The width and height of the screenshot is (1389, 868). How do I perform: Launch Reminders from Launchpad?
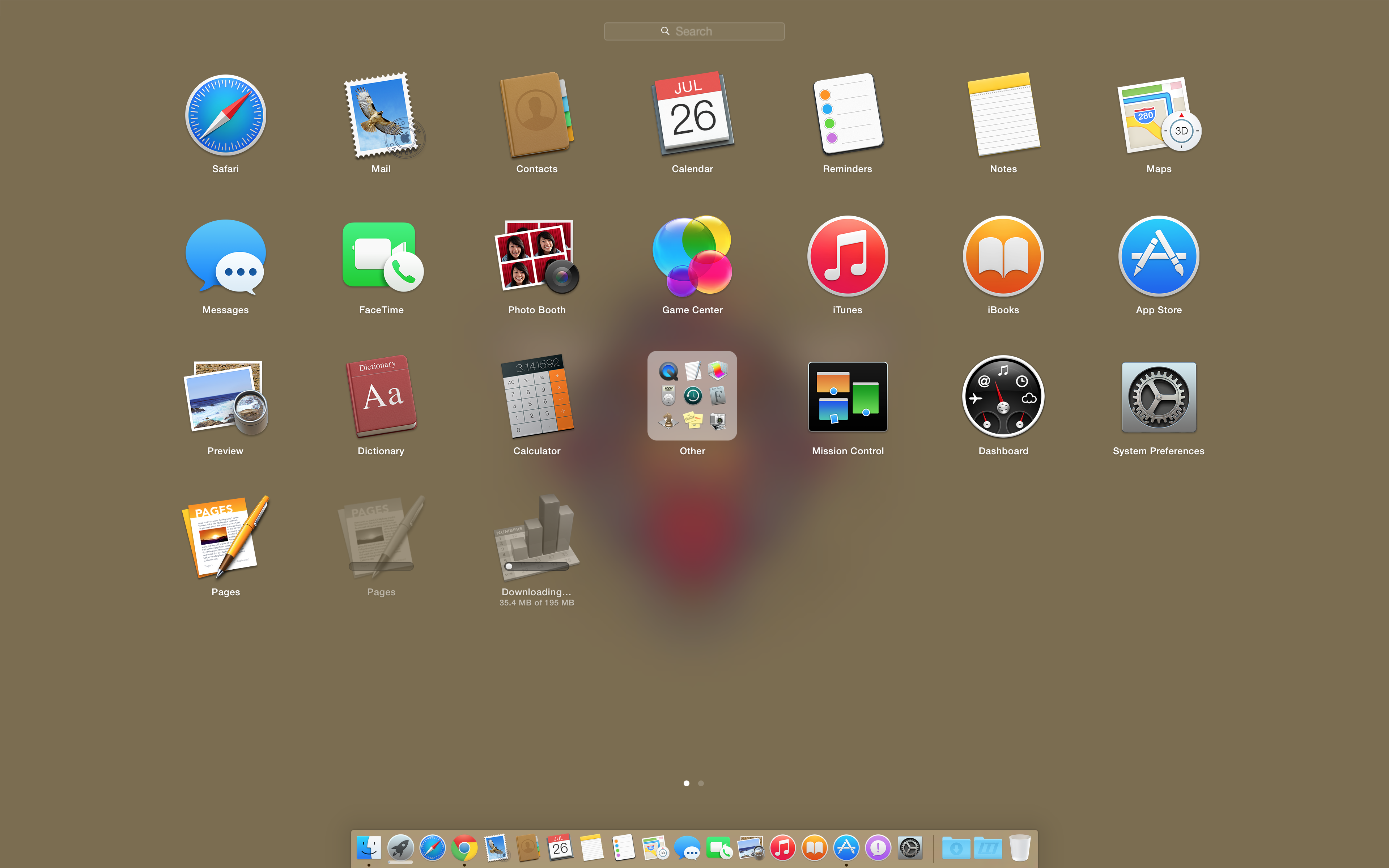848,114
